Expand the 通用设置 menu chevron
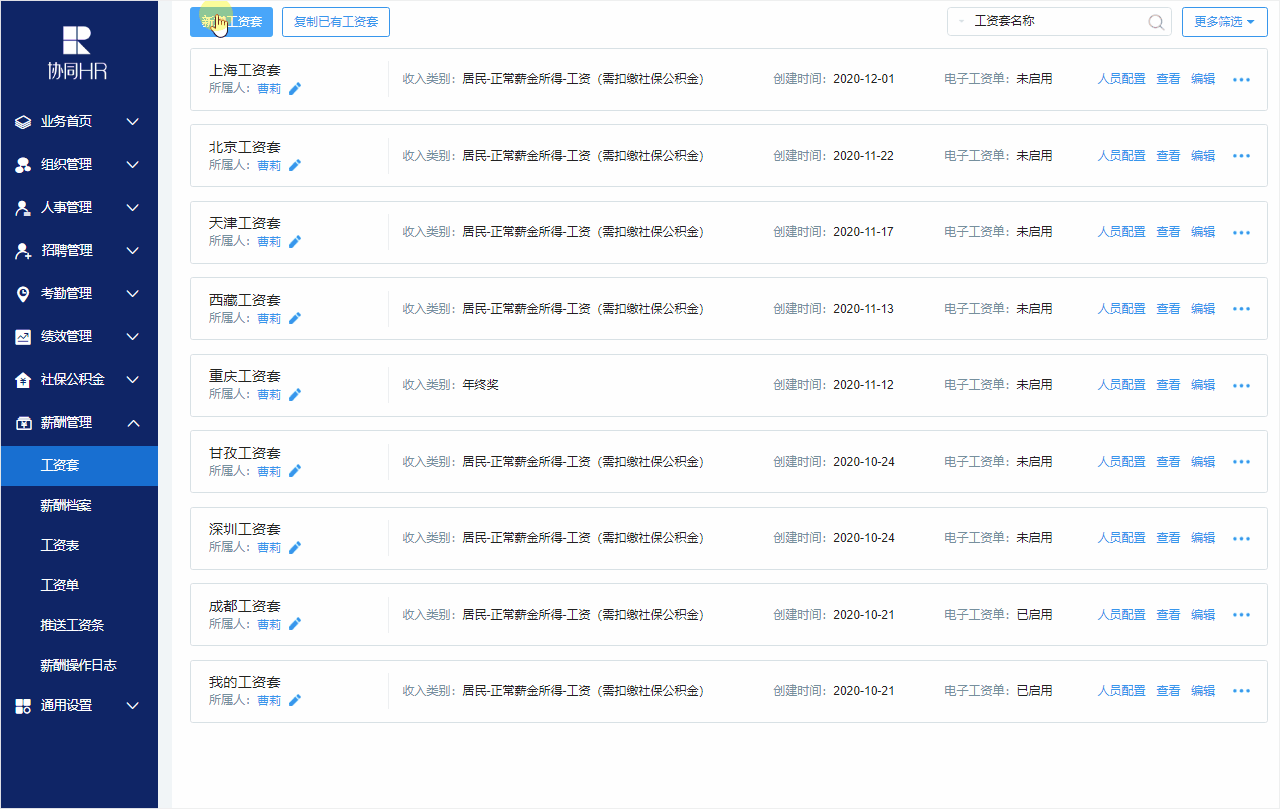This screenshot has width=1280, height=809. click(133, 706)
